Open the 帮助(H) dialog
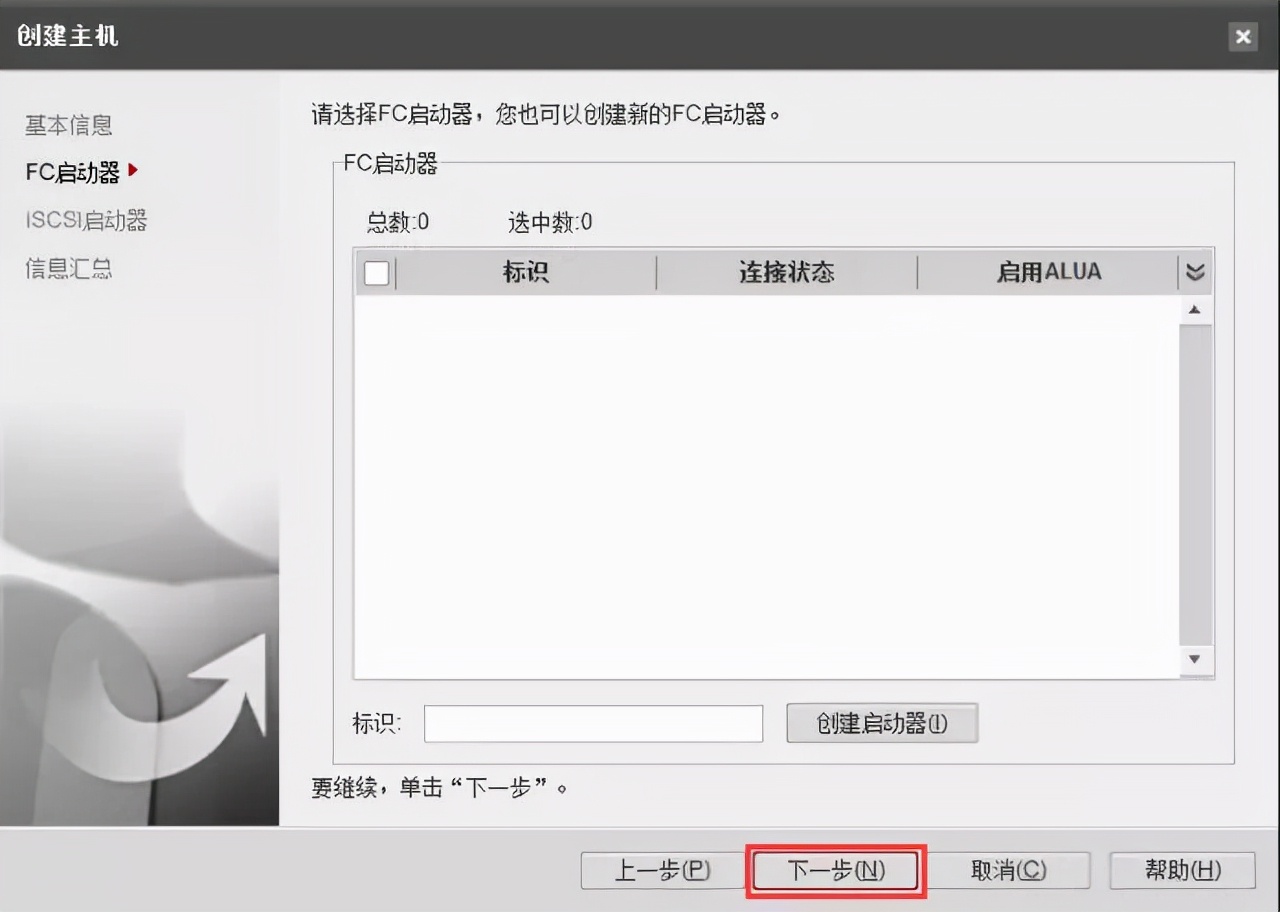 pos(1182,869)
